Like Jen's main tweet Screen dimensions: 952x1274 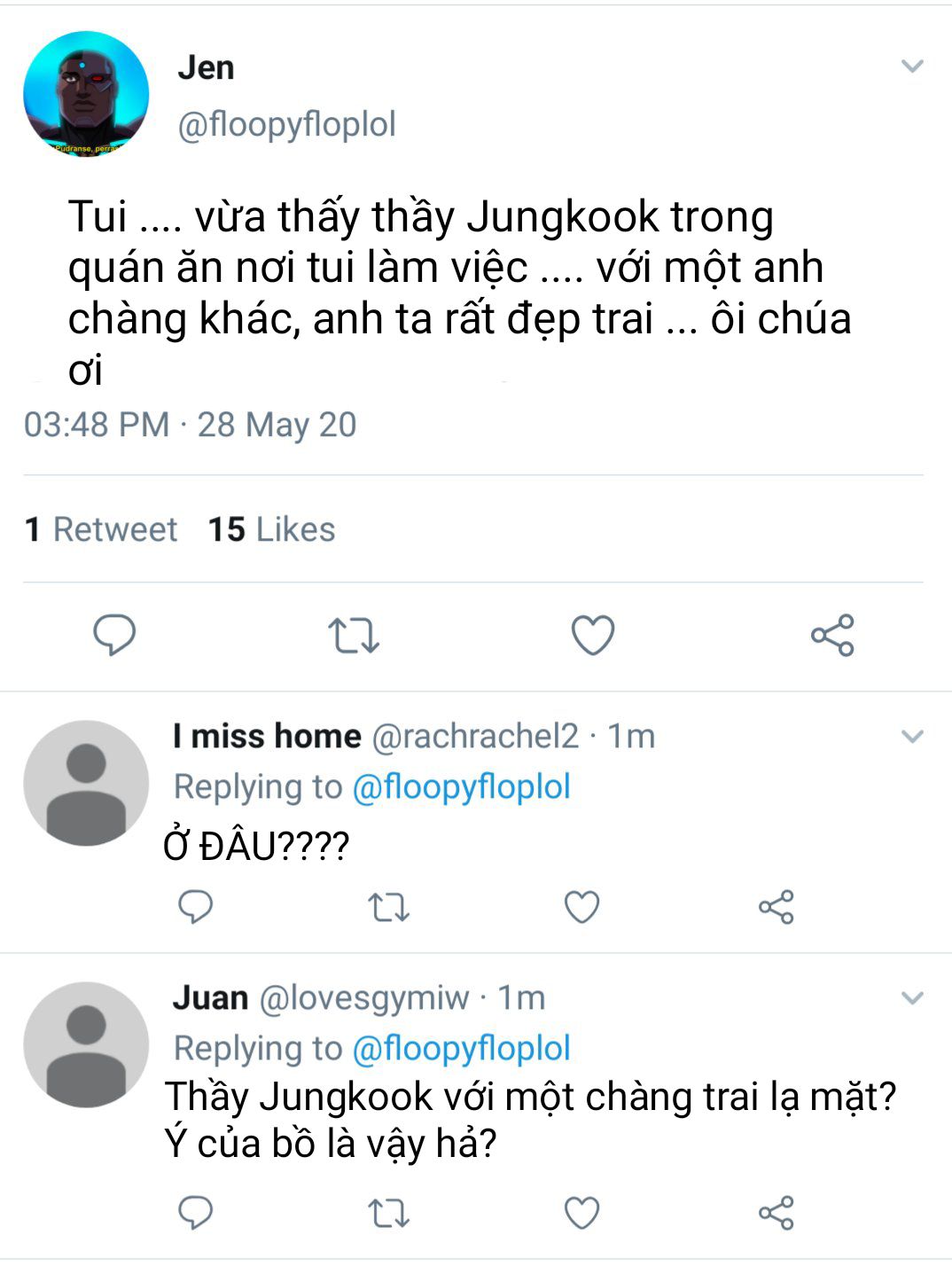click(592, 635)
